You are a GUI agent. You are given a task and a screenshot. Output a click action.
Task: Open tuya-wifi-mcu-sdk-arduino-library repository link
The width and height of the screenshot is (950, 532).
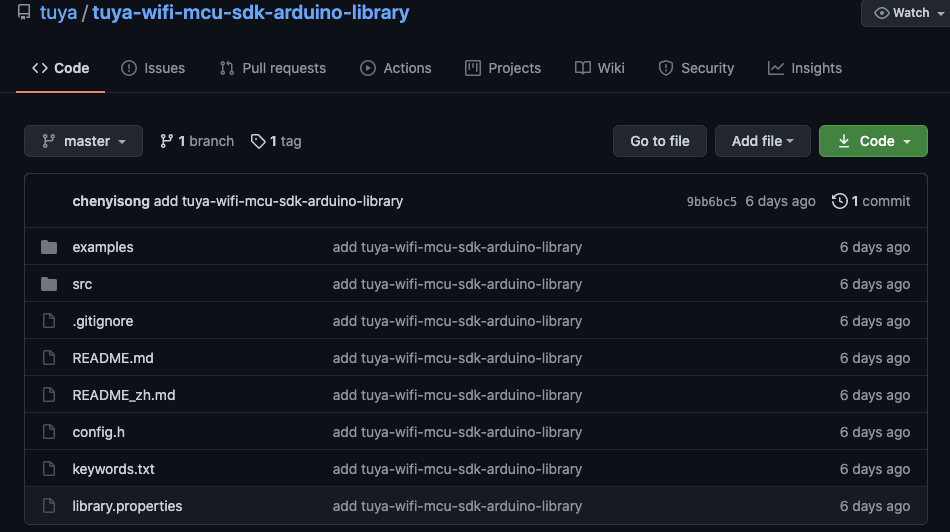(251, 12)
